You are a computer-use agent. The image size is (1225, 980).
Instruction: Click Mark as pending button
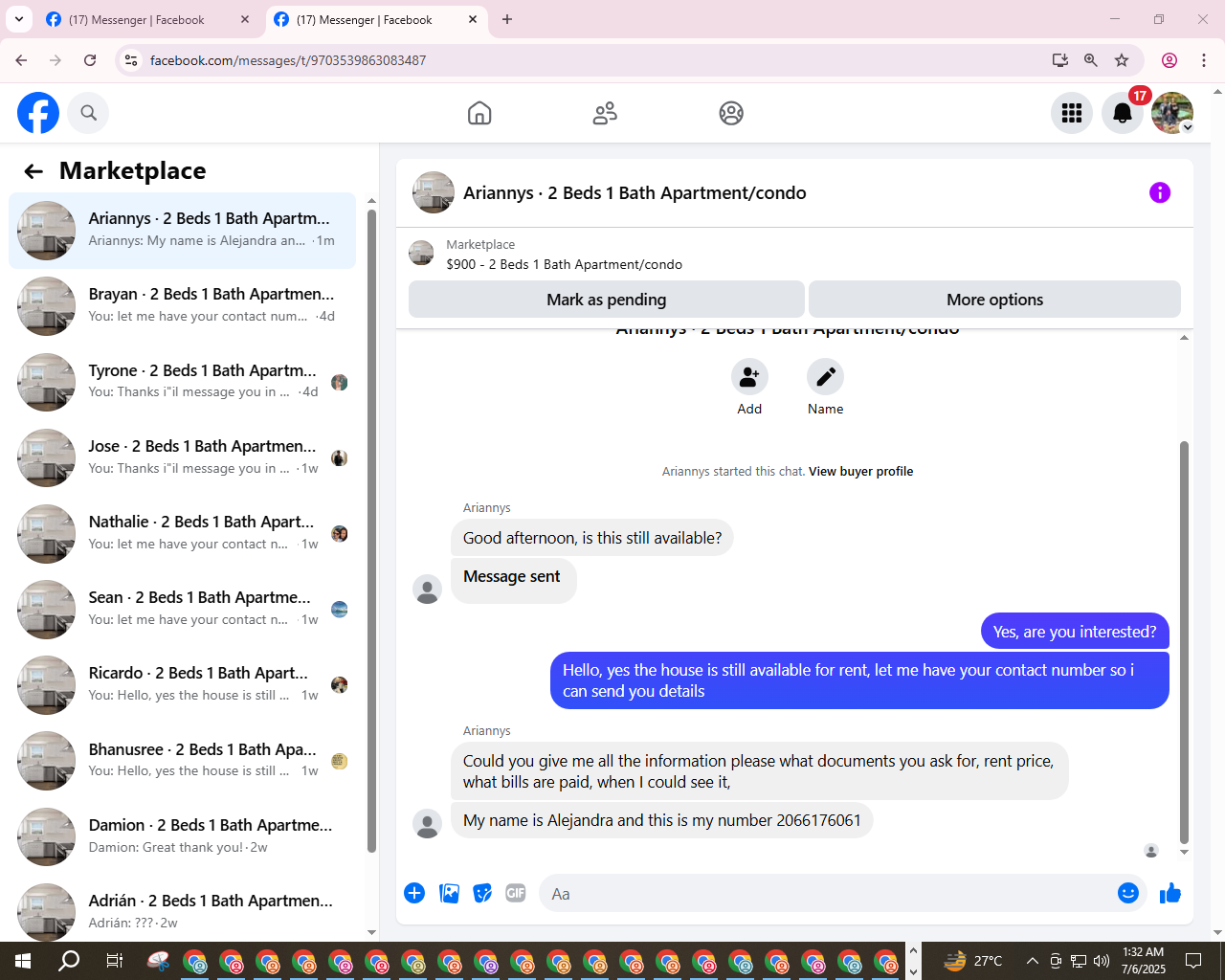tap(606, 300)
